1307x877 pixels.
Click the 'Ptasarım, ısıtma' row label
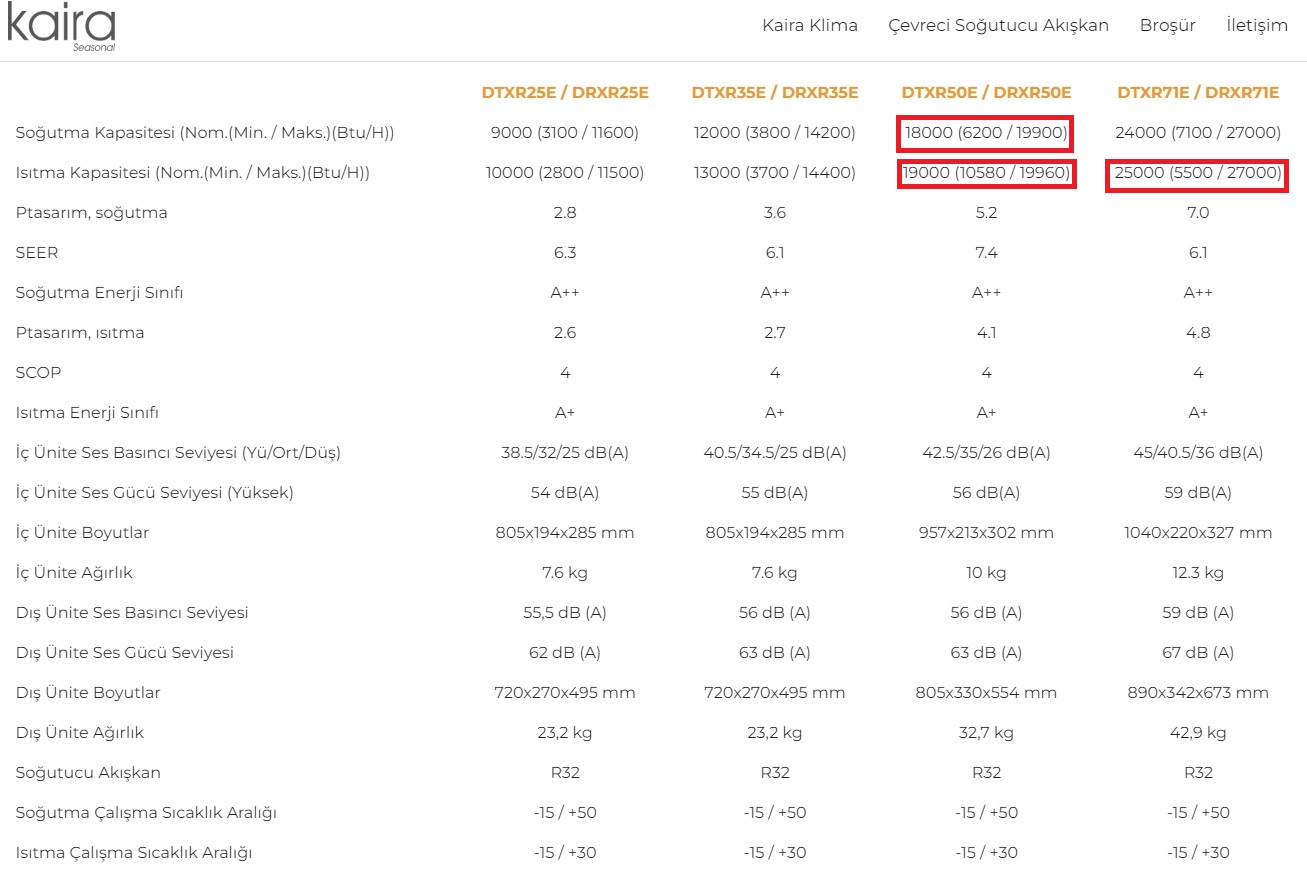pos(80,333)
